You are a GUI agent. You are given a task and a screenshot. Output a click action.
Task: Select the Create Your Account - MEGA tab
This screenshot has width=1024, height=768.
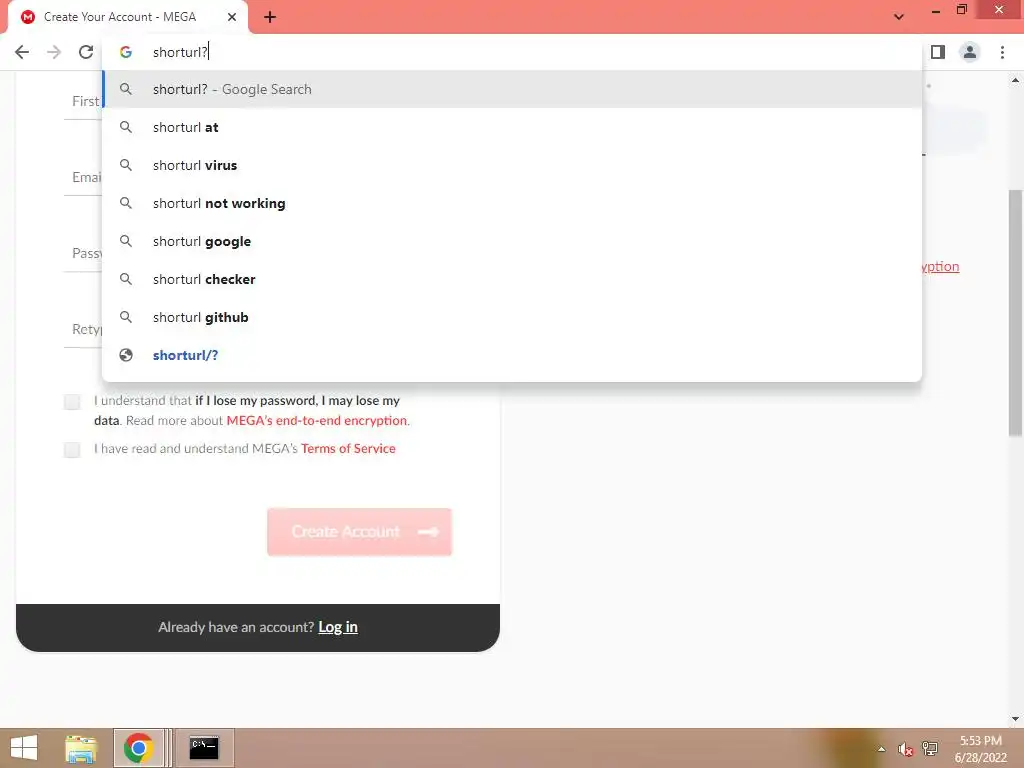coord(128,17)
